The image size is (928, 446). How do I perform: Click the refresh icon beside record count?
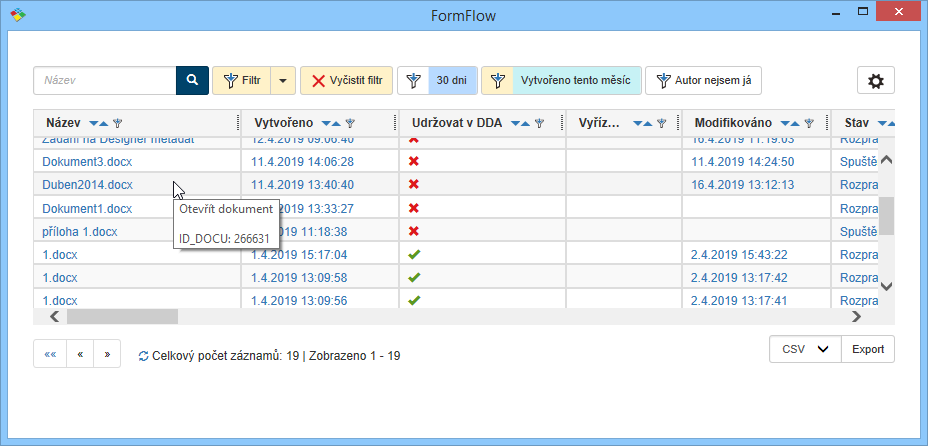click(x=143, y=356)
